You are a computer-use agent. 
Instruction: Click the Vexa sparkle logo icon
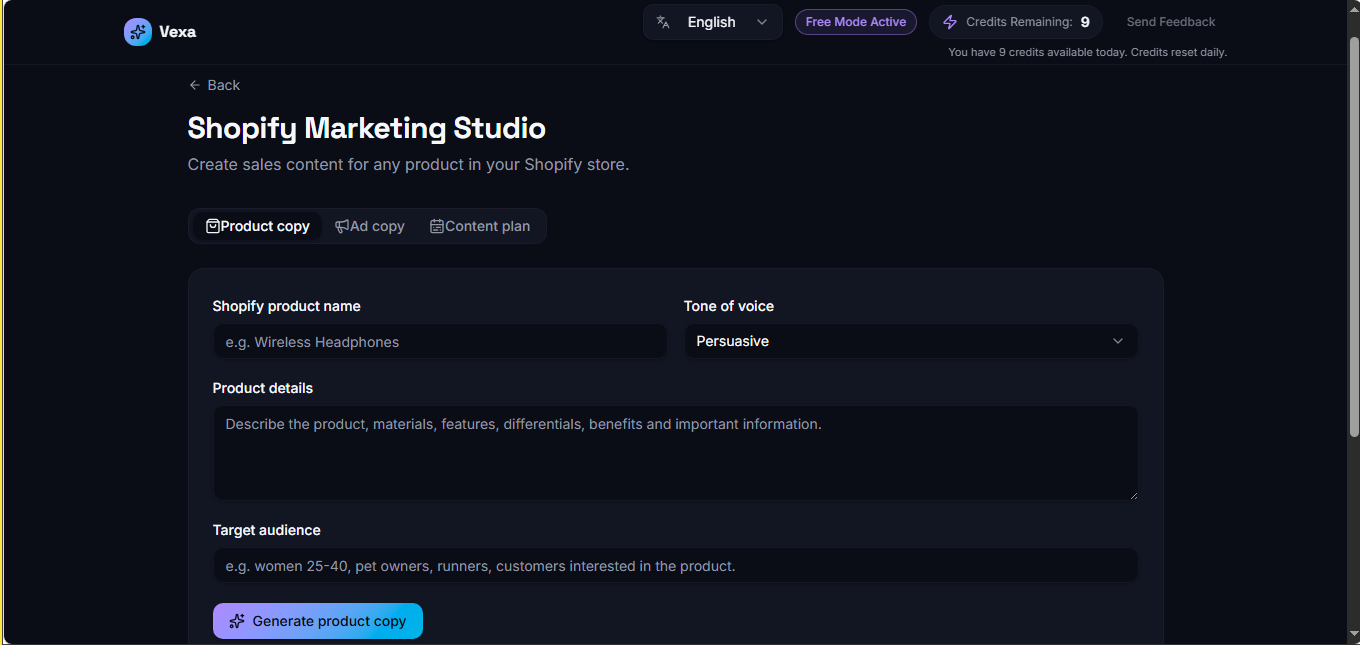tap(138, 32)
